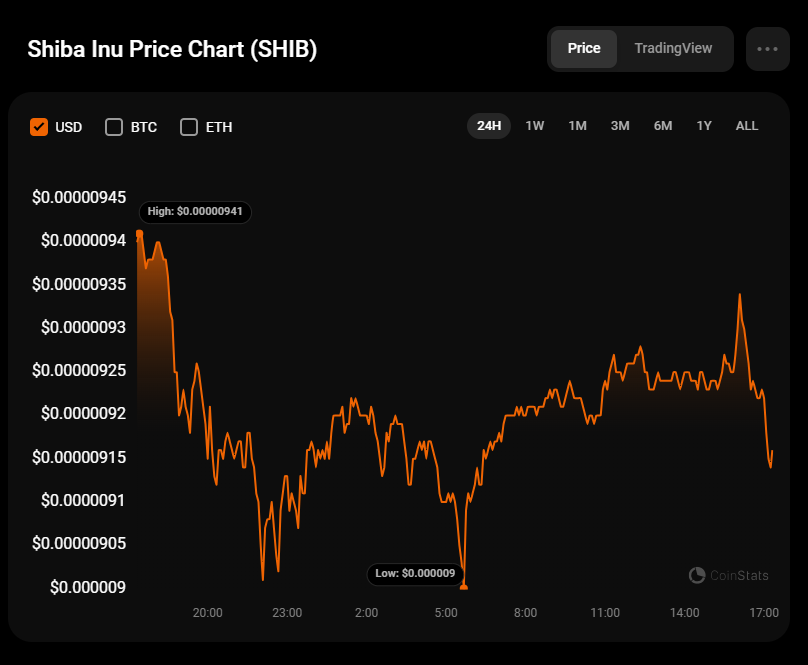The image size is (808, 665).
Task: Uncheck the USD currency checkbox
Action: (40, 127)
